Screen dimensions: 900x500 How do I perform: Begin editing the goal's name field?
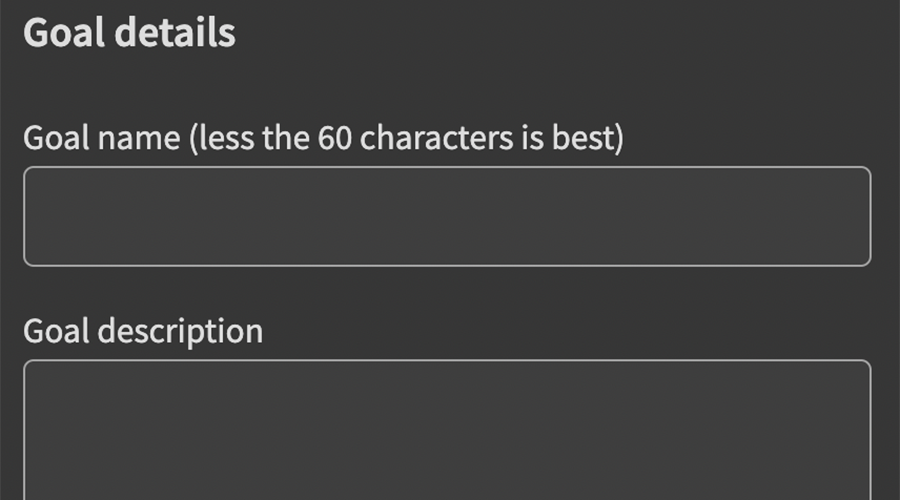(x=447, y=216)
